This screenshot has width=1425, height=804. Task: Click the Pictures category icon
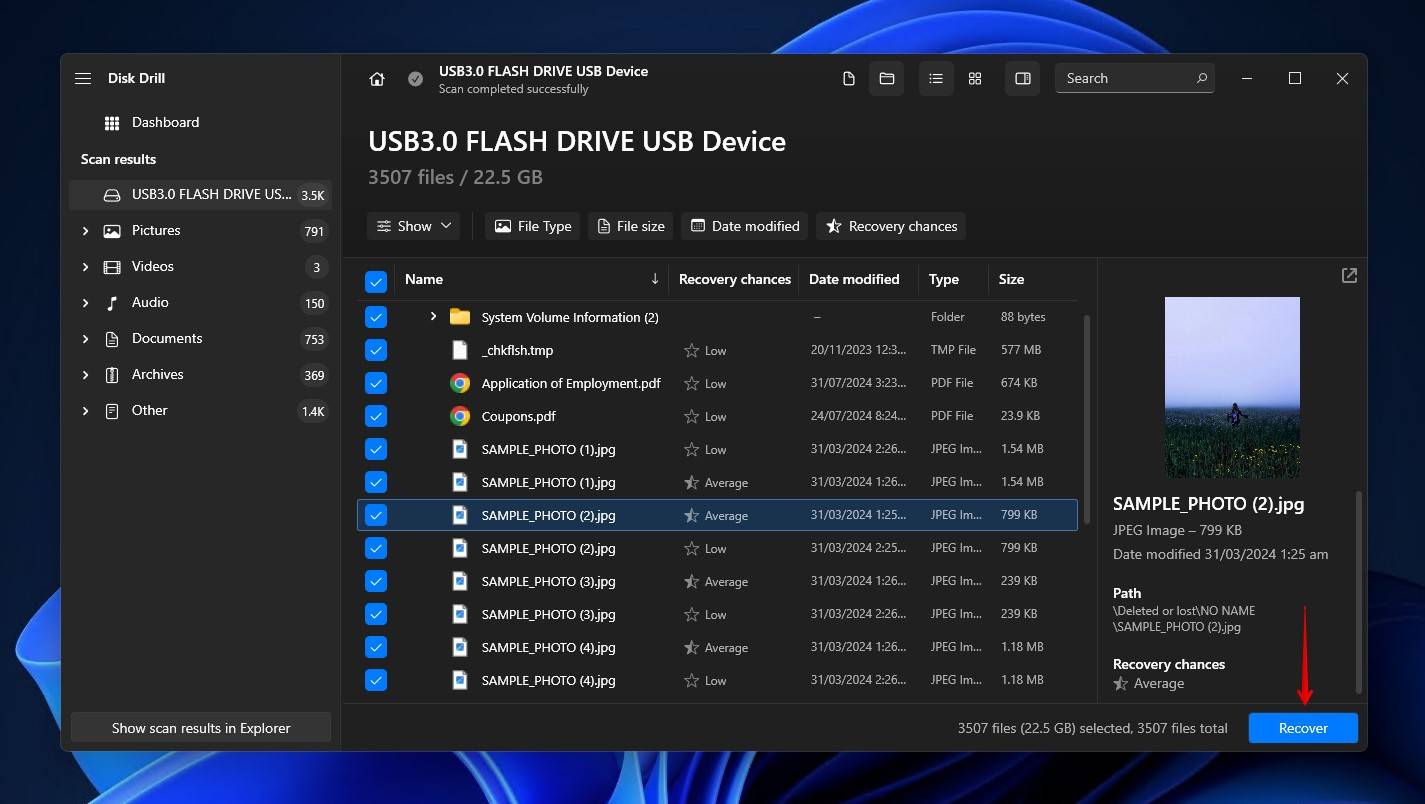click(x=112, y=230)
